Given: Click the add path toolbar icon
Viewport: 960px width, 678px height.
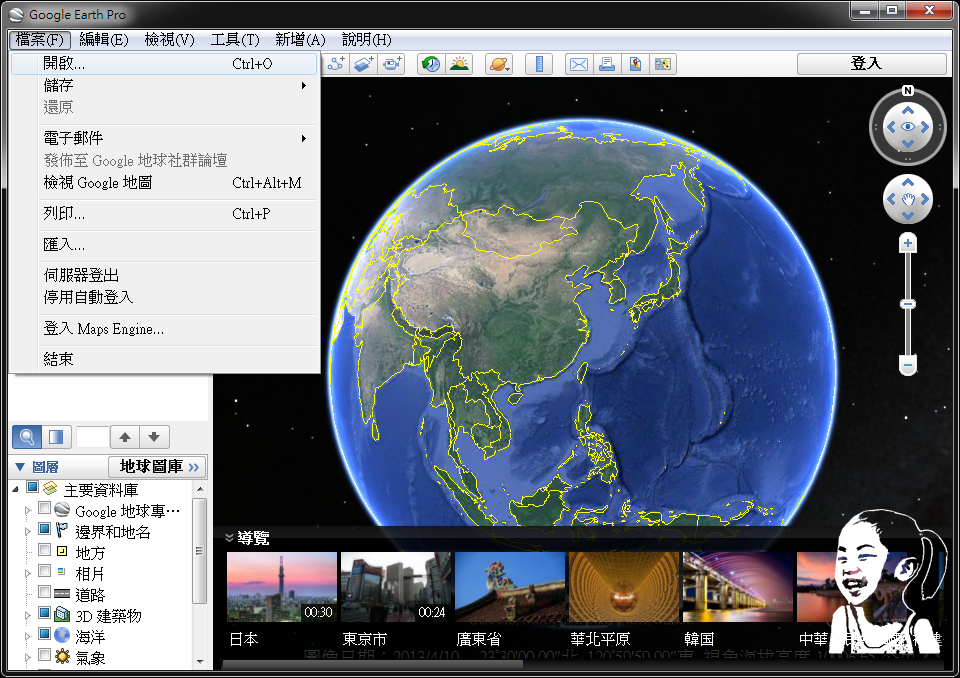Looking at the screenshot, I should click(336, 64).
